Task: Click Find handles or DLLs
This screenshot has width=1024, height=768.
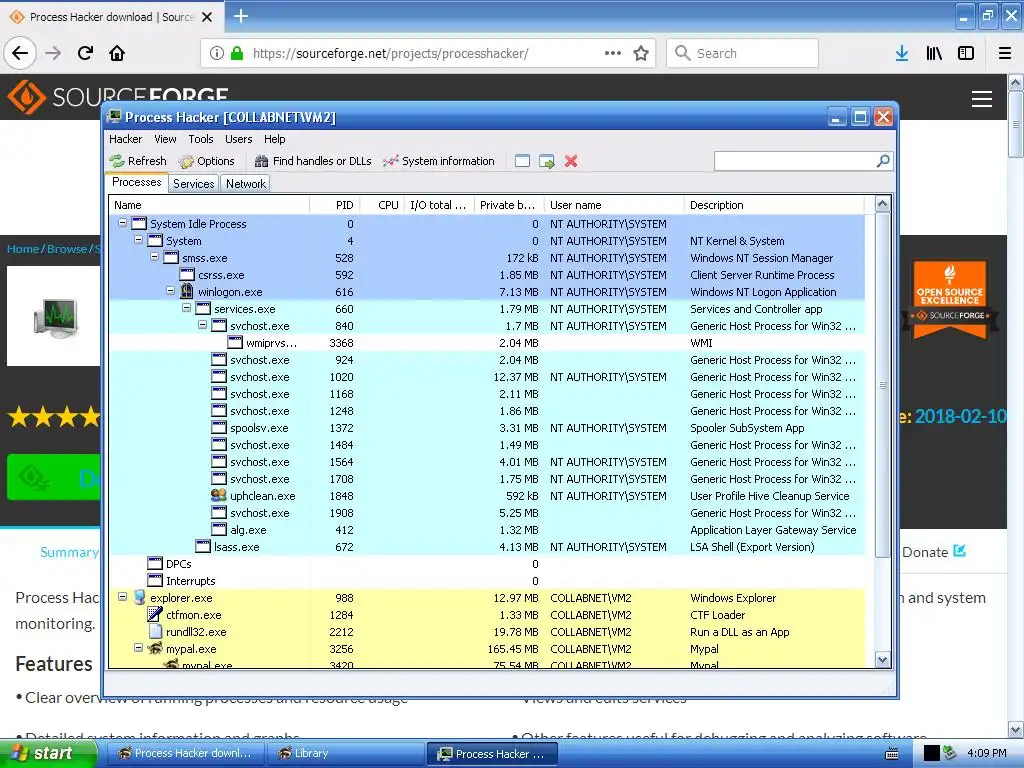Action: 313,161
